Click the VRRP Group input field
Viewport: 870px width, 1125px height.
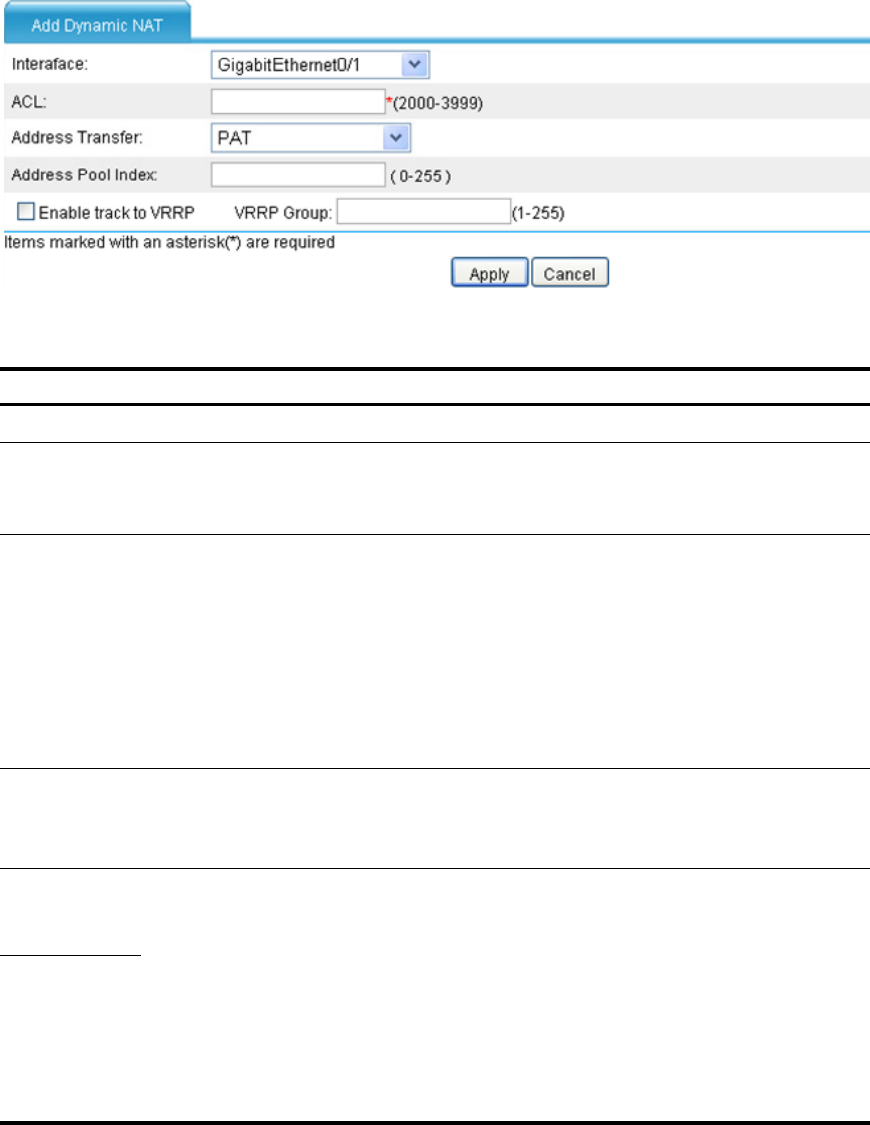click(x=423, y=212)
